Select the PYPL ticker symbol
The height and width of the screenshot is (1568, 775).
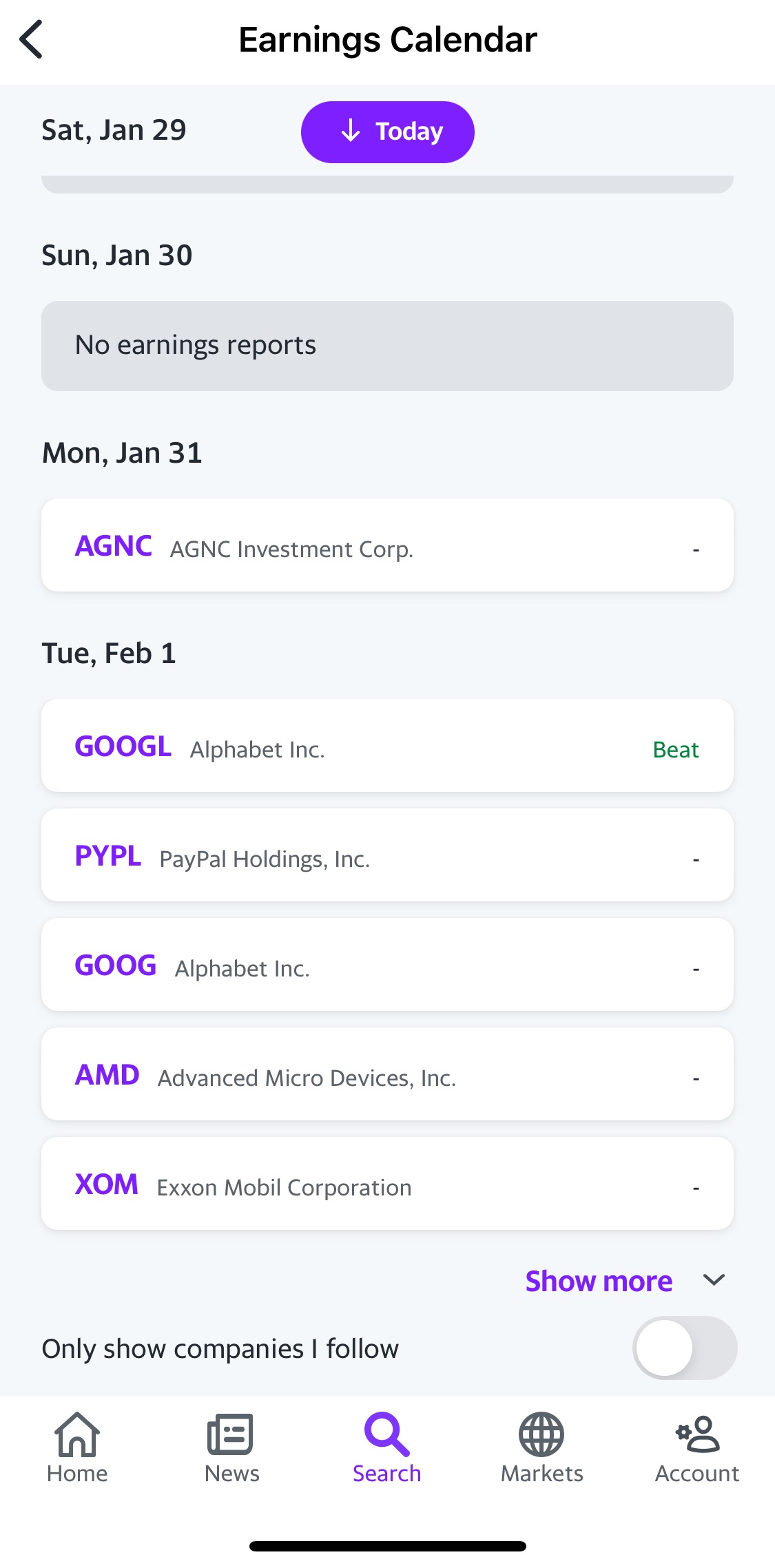(x=108, y=856)
